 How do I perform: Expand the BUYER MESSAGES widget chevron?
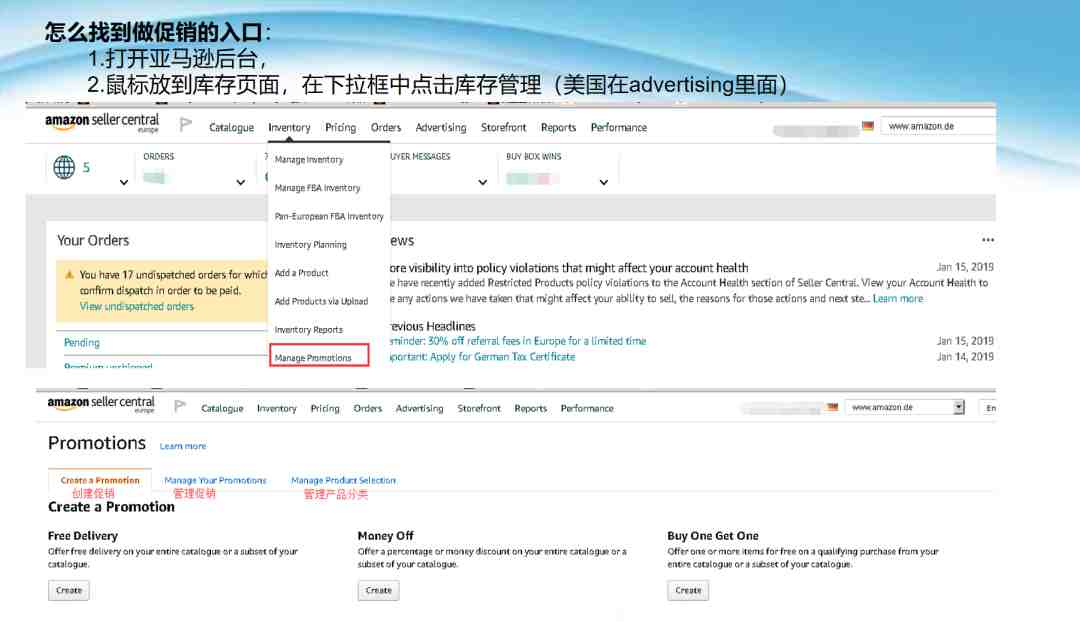483,183
